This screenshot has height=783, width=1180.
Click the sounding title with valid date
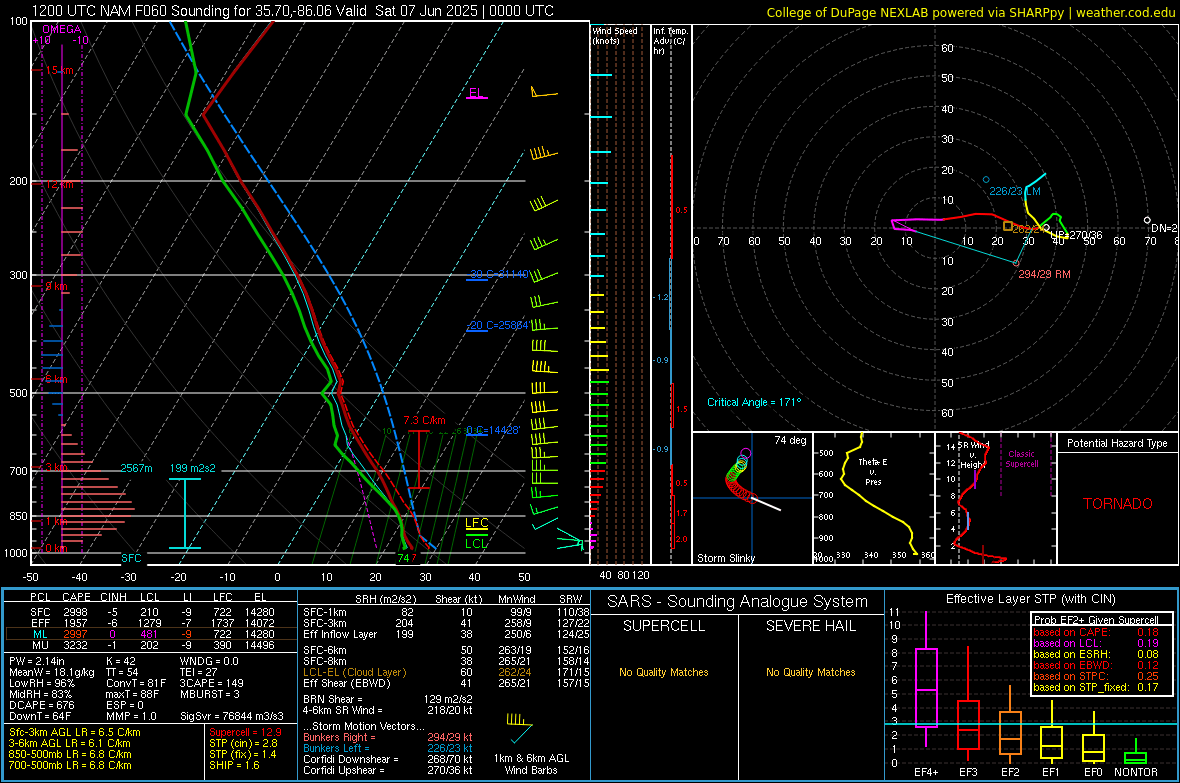coord(293,11)
